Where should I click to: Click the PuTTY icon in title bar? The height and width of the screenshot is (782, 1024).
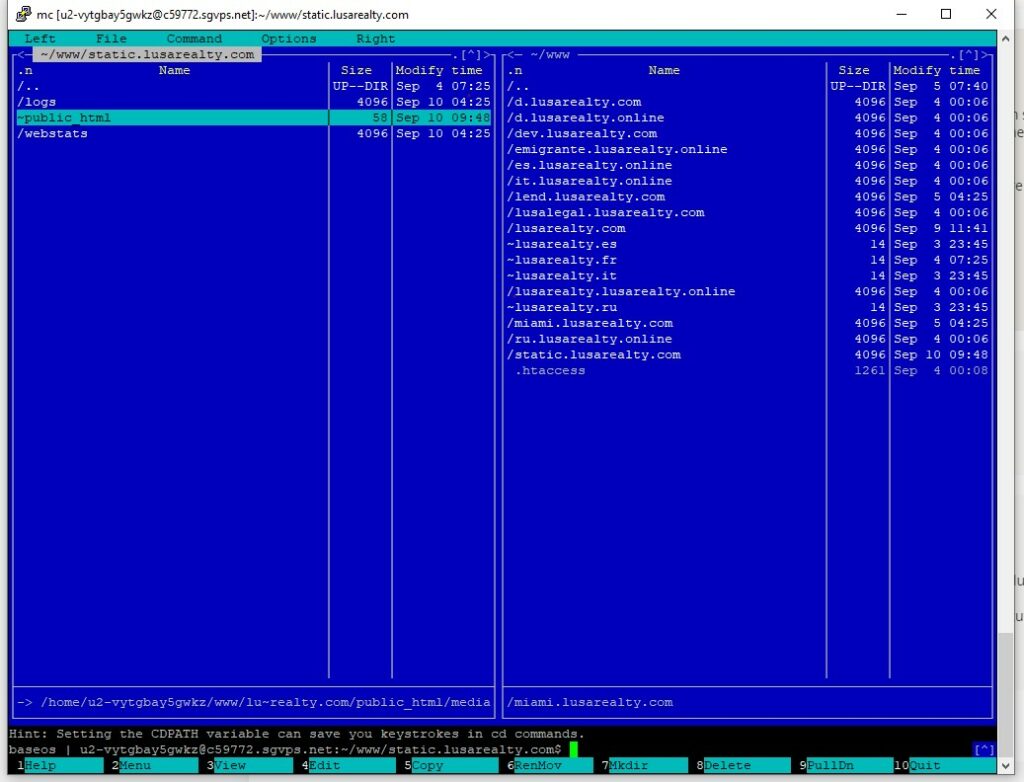[24, 14]
